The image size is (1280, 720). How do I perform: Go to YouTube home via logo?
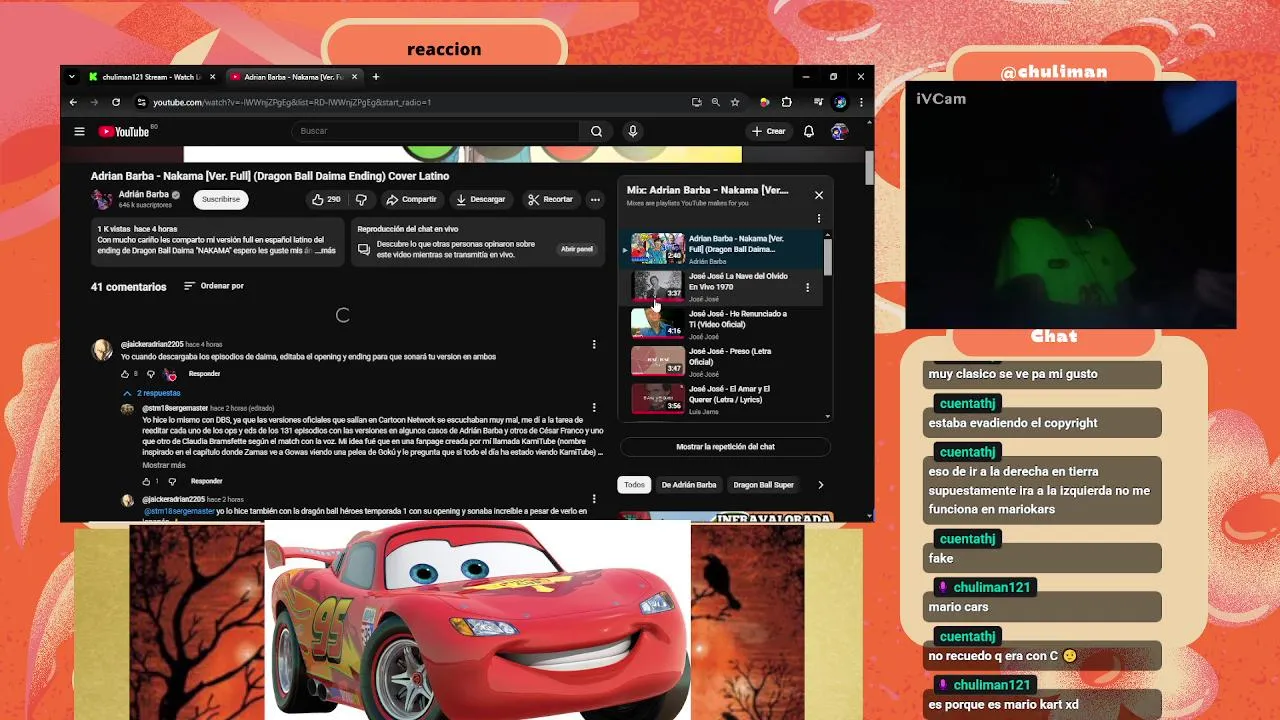124,131
